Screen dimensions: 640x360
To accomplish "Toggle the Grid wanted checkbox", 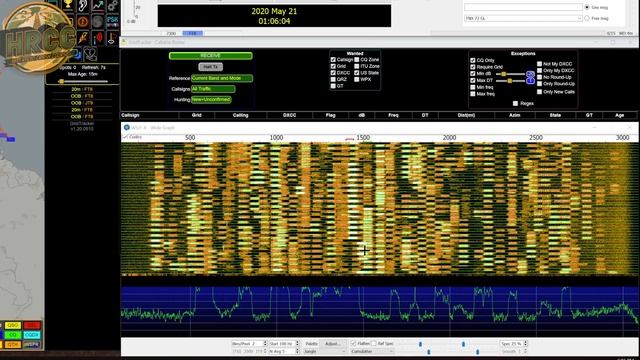I will (x=333, y=66).
